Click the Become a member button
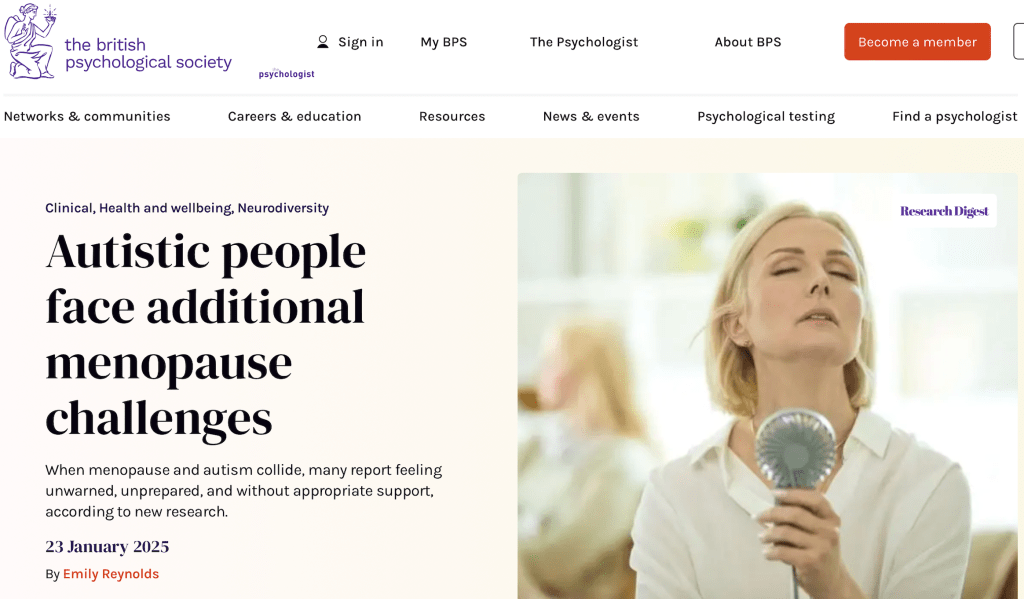Image resolution: width=1024 pixels, height=599 pixels. click(x=917, y=42)
